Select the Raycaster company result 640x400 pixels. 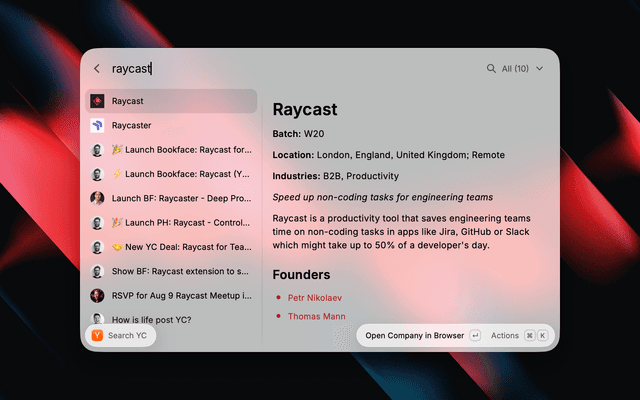(171, 125)
